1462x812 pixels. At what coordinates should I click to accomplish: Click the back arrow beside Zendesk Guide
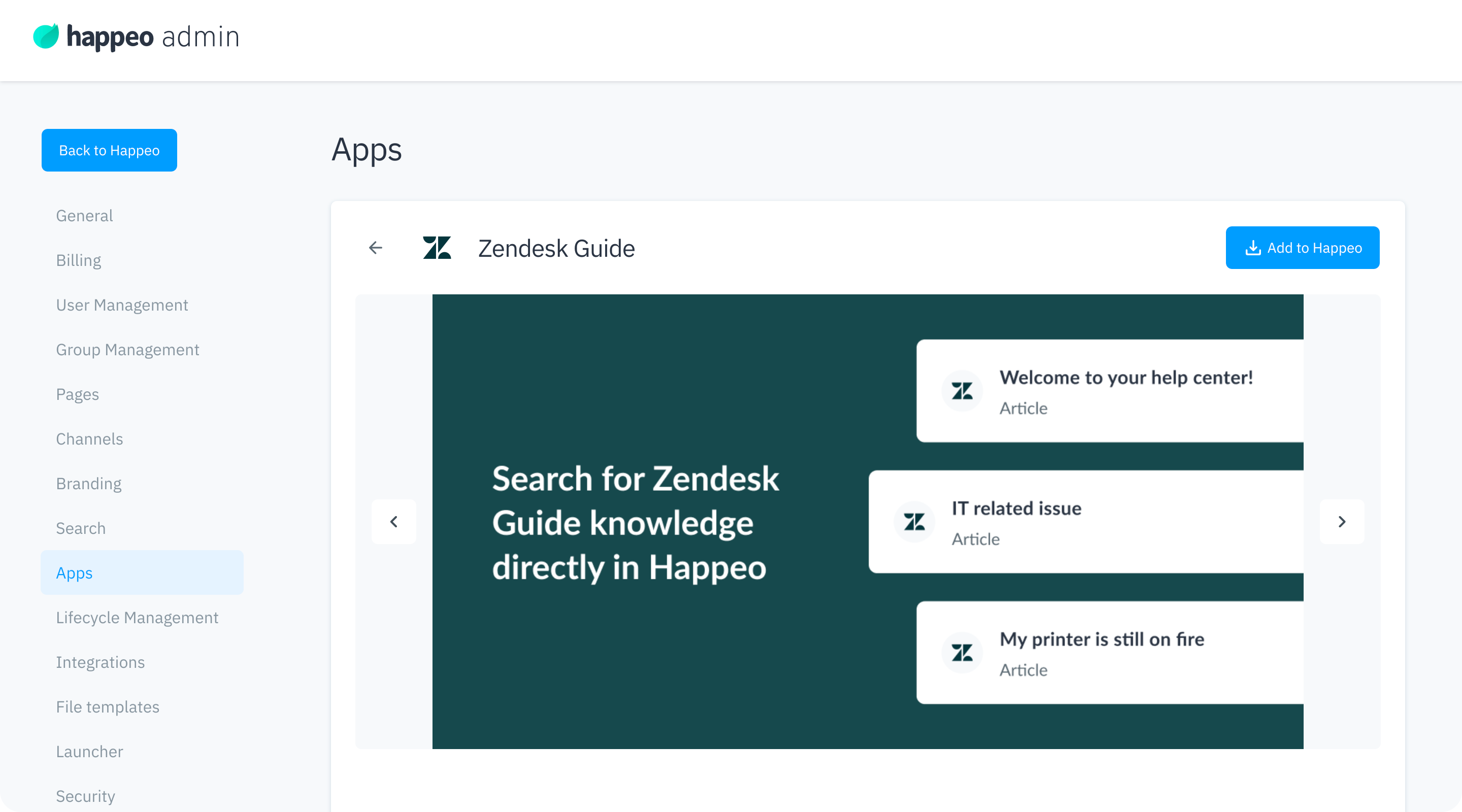(376, 248)
